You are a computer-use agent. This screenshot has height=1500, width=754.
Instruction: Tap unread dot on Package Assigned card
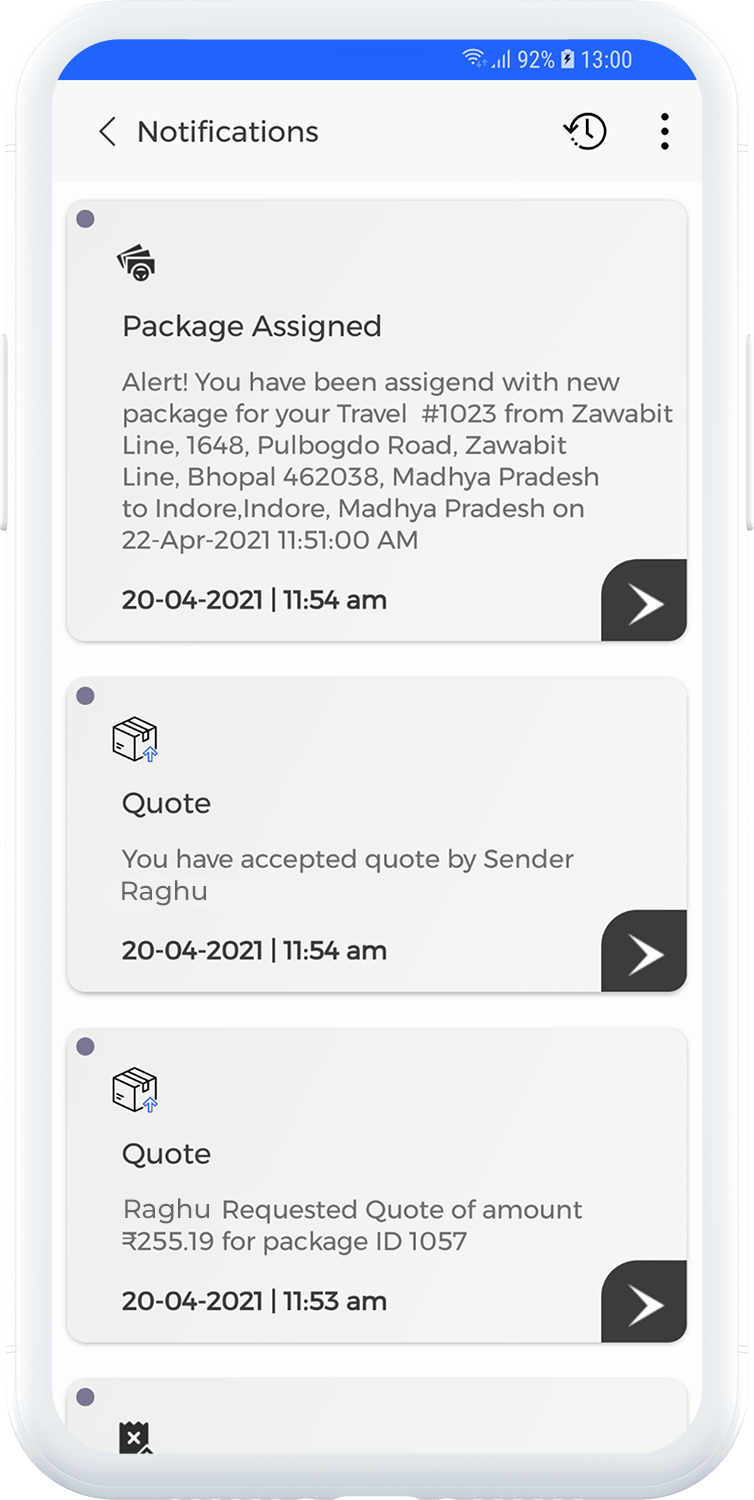coord(86,219)
